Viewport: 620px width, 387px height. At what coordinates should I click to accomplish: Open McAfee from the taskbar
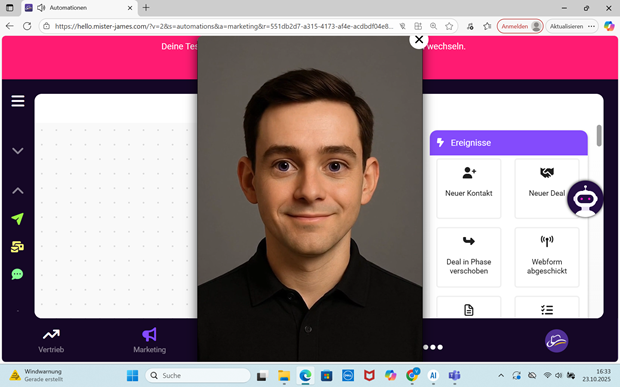click(x=369, y=375)
